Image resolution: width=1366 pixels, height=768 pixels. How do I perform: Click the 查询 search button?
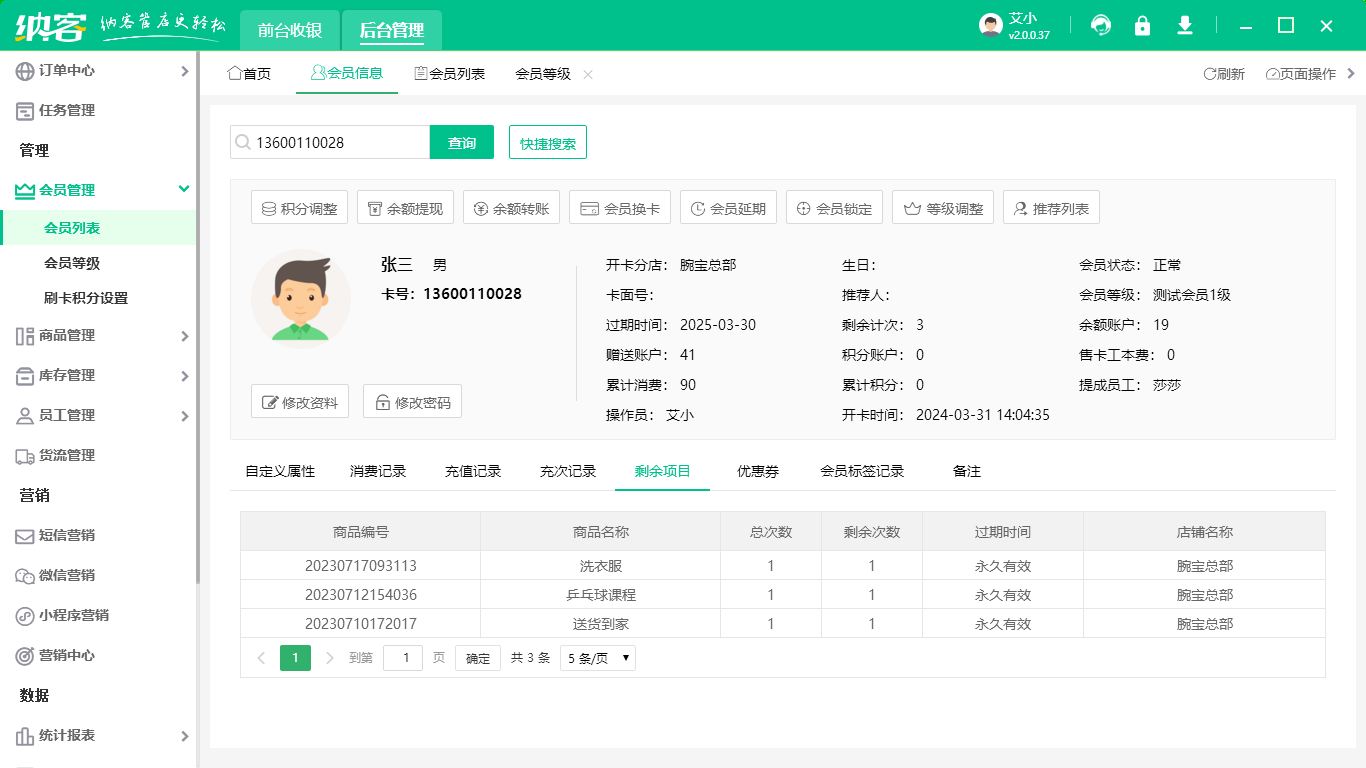click(x=462, y=143)
